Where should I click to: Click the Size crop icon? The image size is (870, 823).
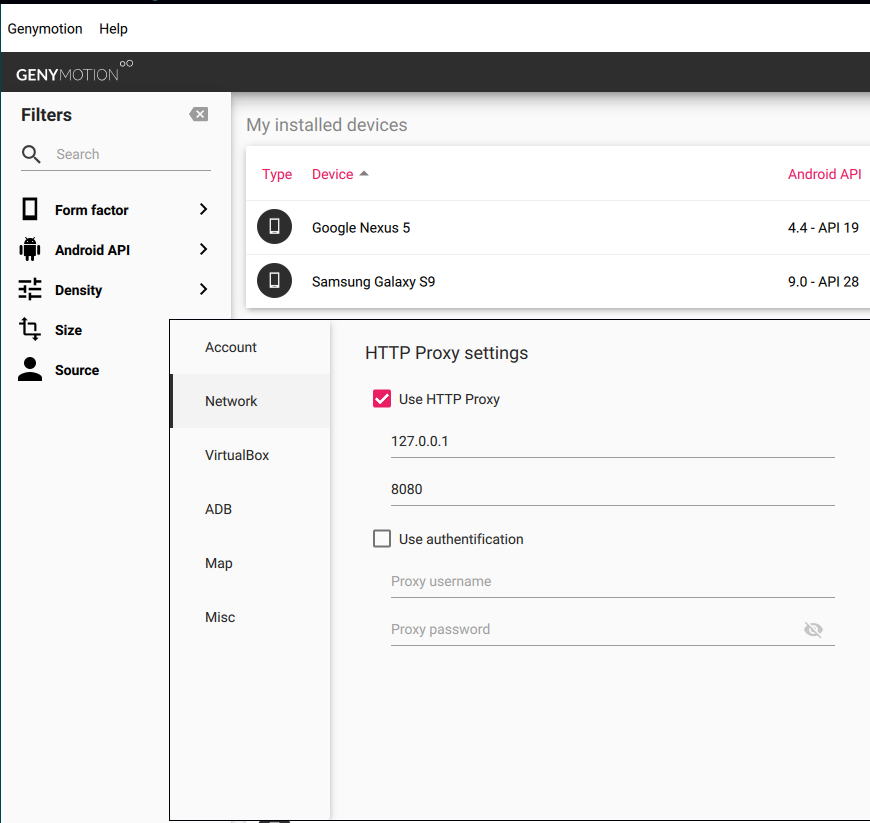(30, 329)
